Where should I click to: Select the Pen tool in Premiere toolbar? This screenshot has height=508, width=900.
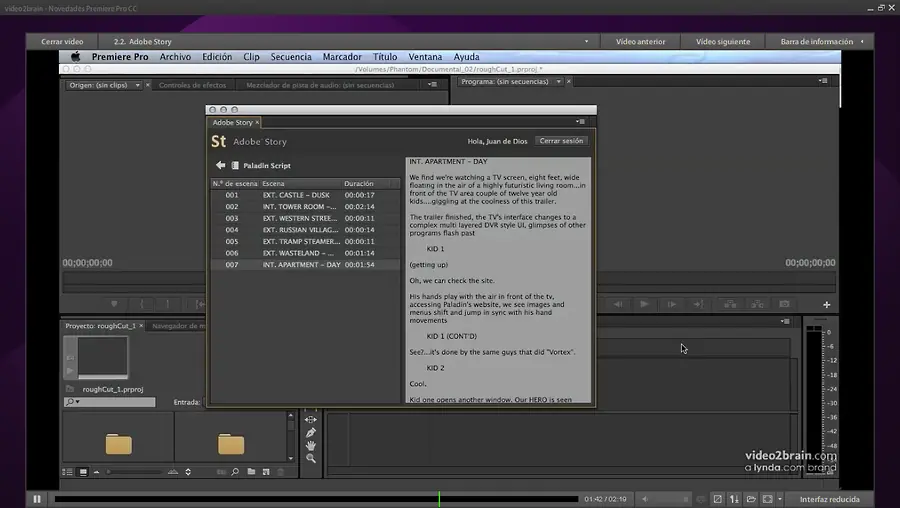311,433
